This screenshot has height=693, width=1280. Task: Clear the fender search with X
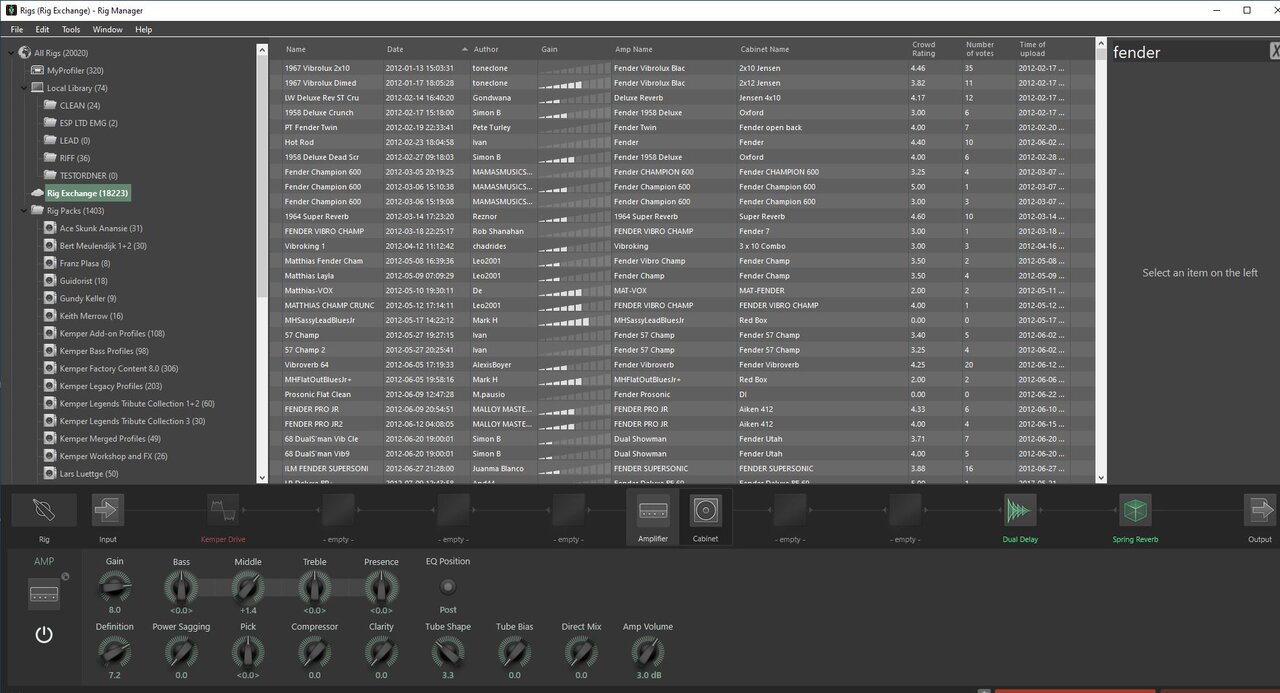tap(1275, 52)
